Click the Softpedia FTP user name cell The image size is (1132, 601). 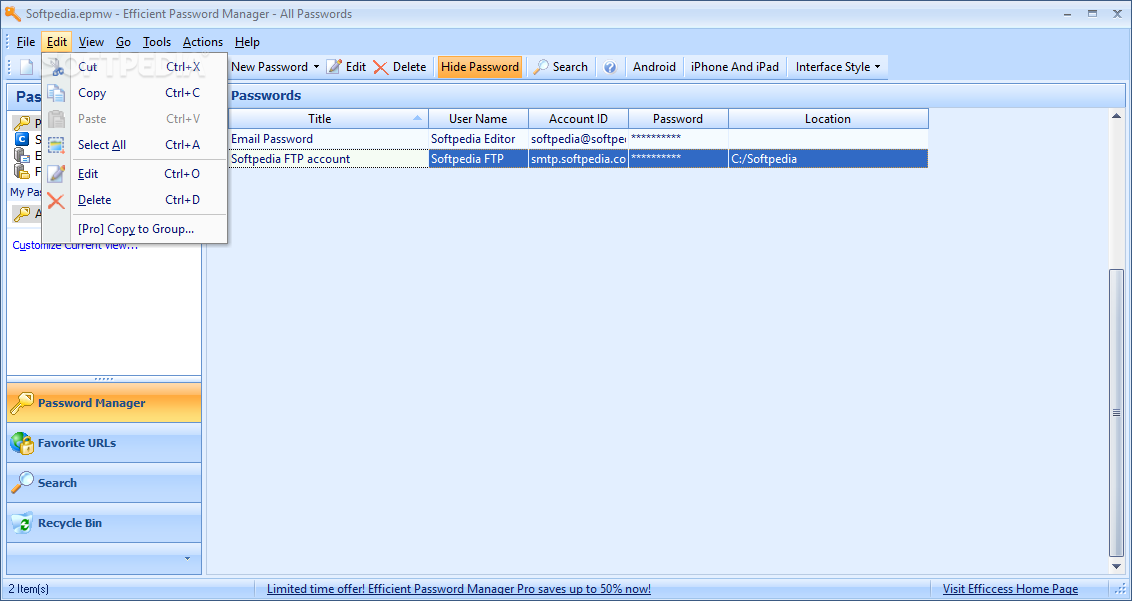click(479, 159)
